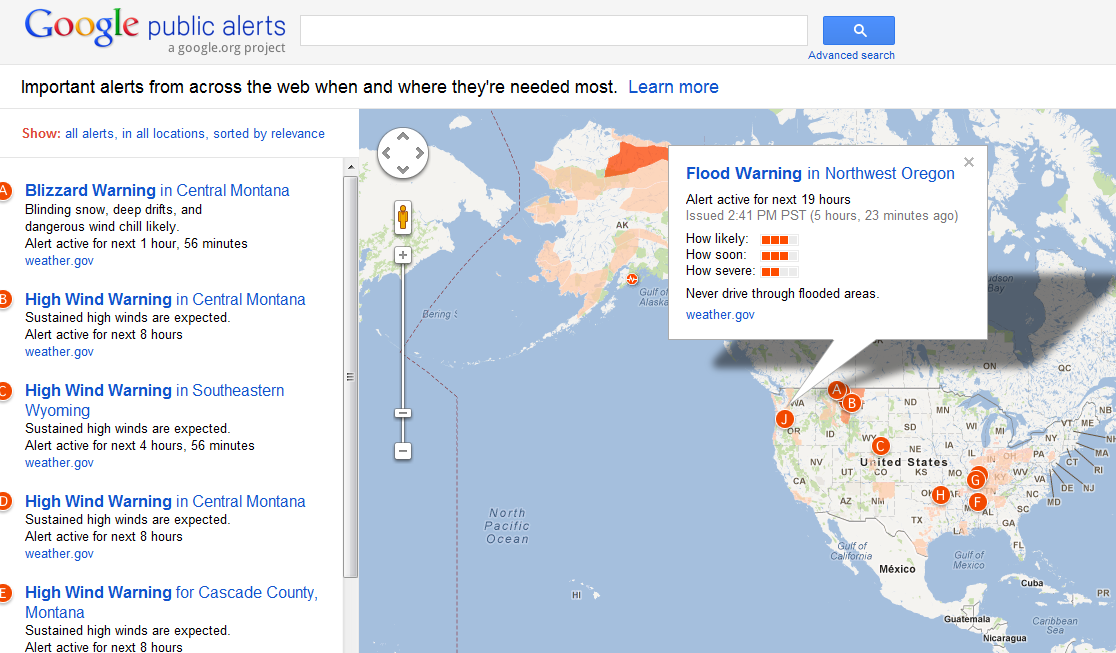Click the alerts list scrollbar

coord(350,376)
